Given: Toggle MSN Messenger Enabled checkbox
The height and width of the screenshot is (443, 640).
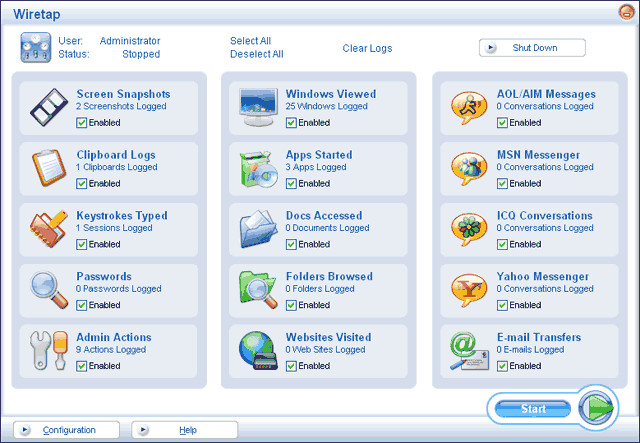Looking at the screenshot, I should pos(502,183).
